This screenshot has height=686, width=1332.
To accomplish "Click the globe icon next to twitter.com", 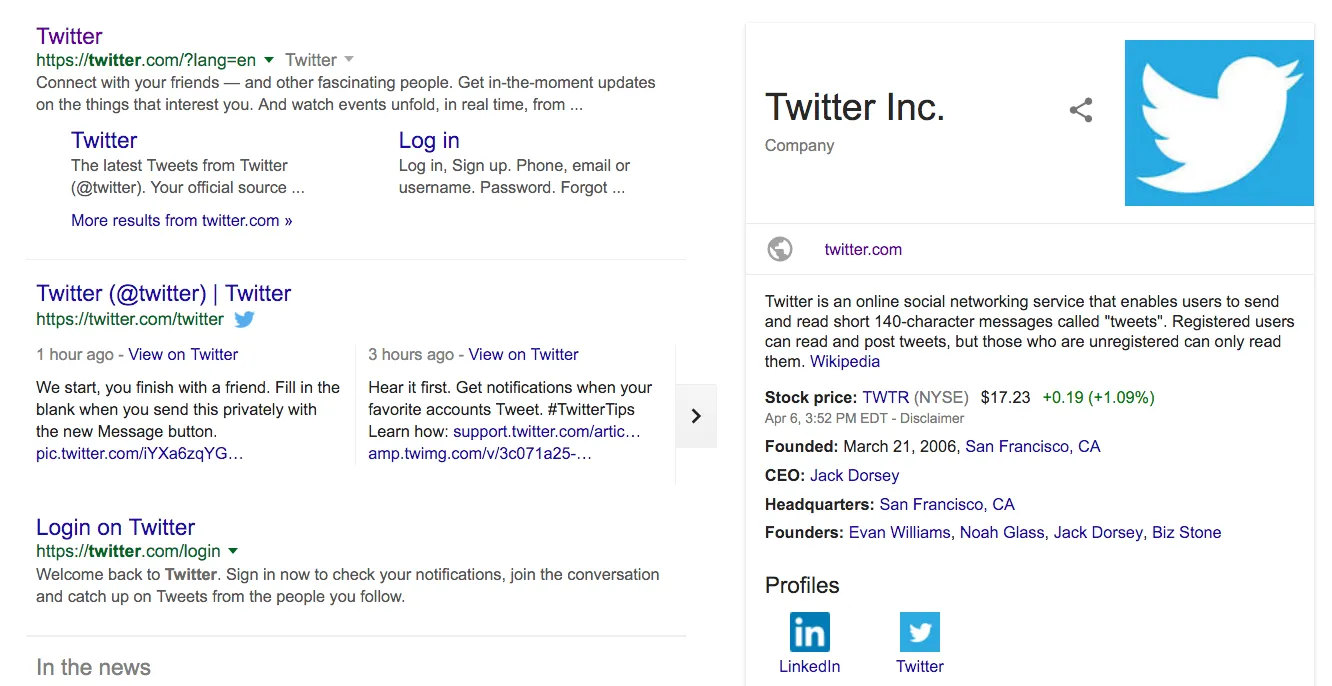I will click(x=780, y=249).
